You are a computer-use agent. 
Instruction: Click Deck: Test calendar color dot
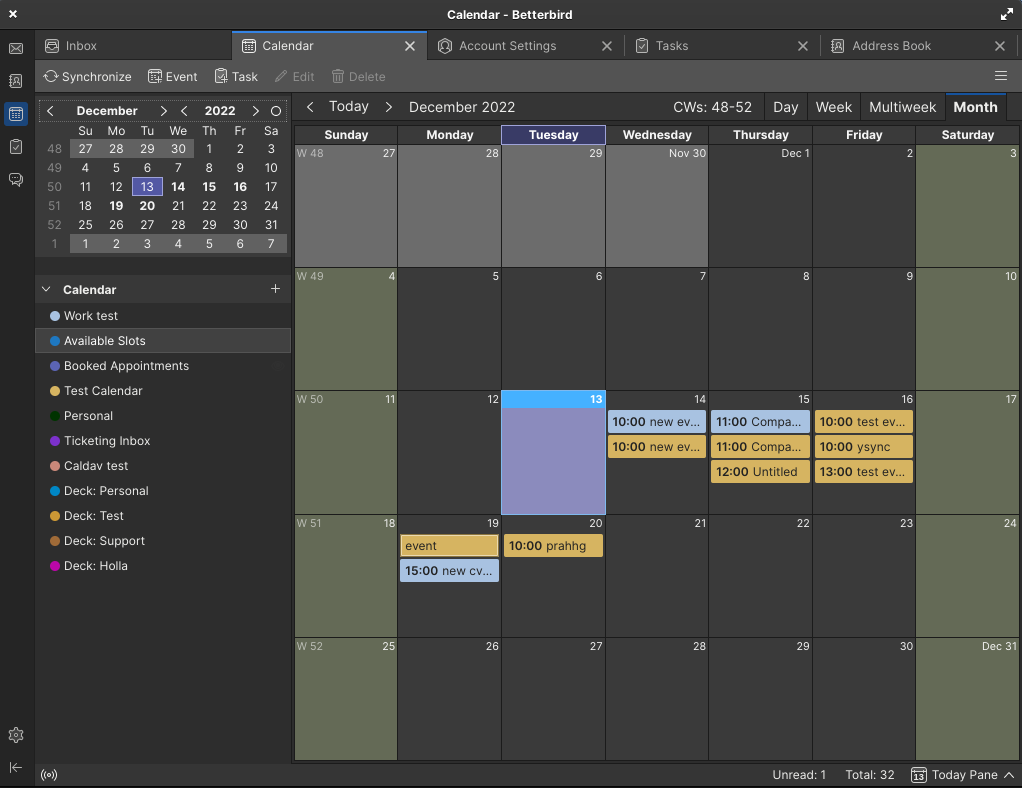55,516
